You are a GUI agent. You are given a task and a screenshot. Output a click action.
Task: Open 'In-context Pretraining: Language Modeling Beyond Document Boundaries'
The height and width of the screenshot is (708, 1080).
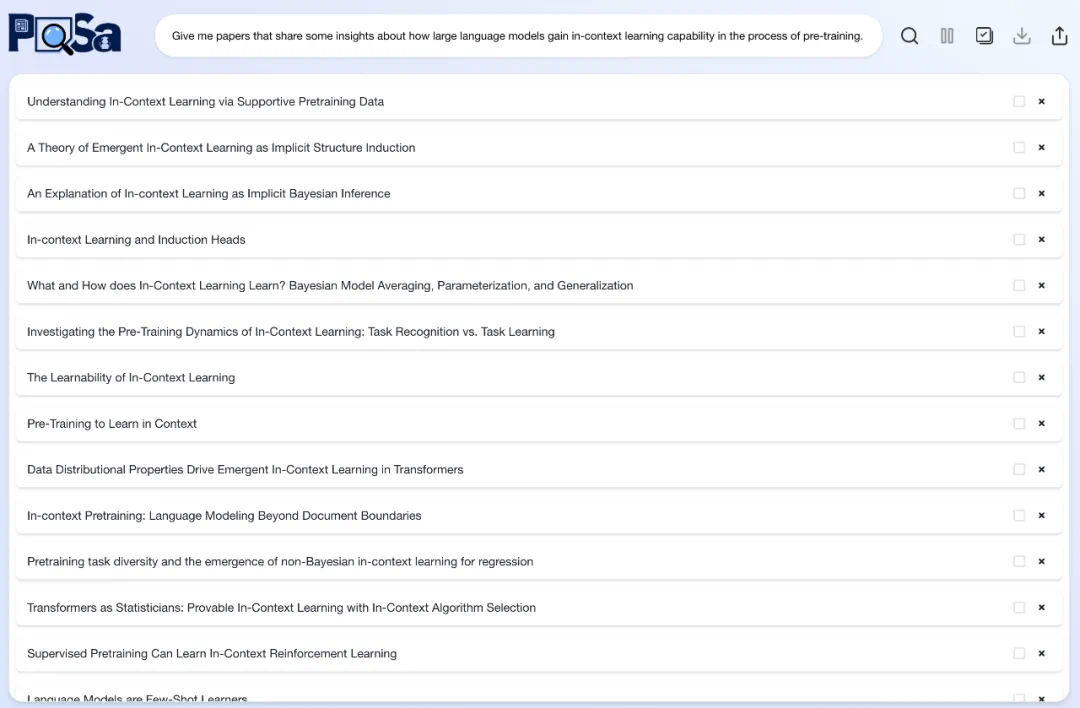point(224,515)
